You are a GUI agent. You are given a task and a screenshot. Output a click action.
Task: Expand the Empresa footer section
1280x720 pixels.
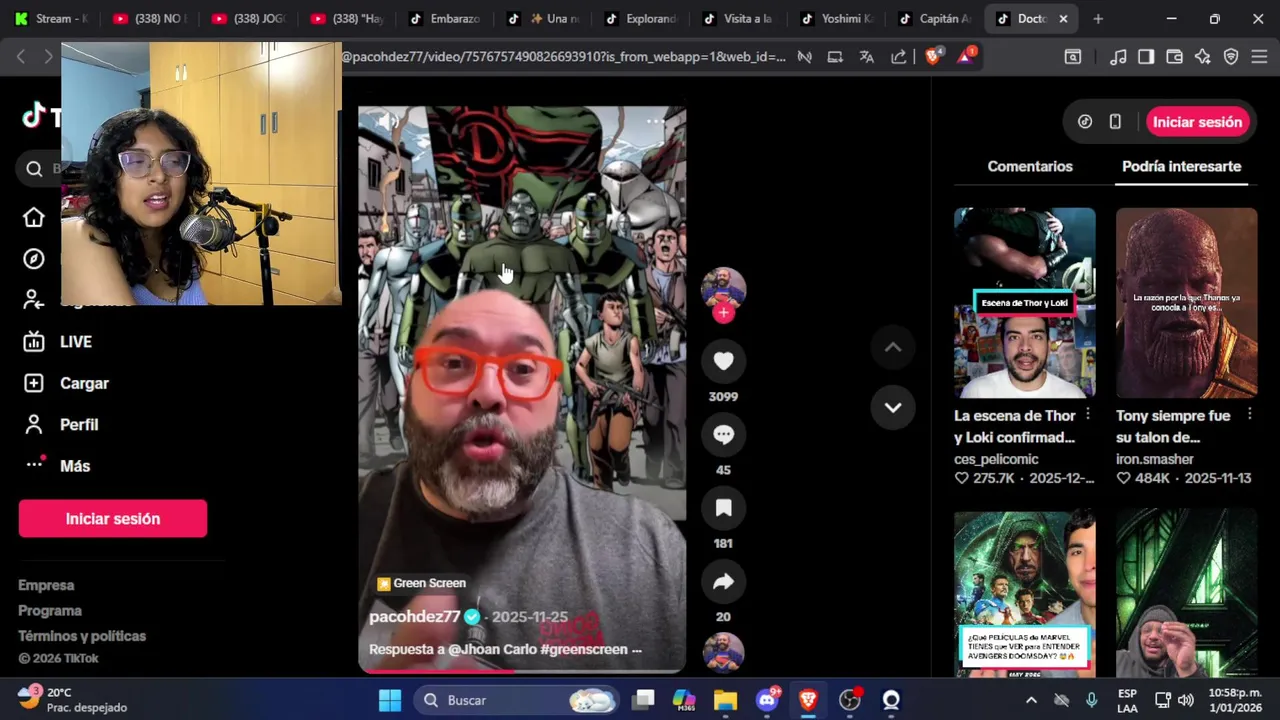tap(46, 585)
